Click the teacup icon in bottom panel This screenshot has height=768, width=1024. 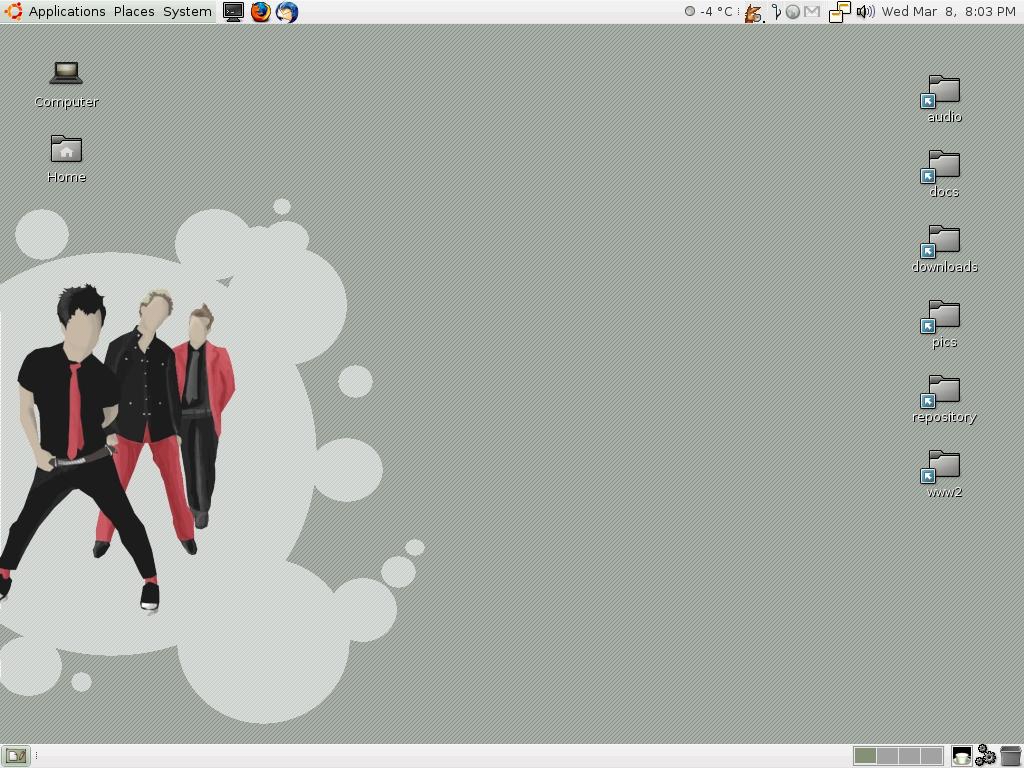coord(961,756)
